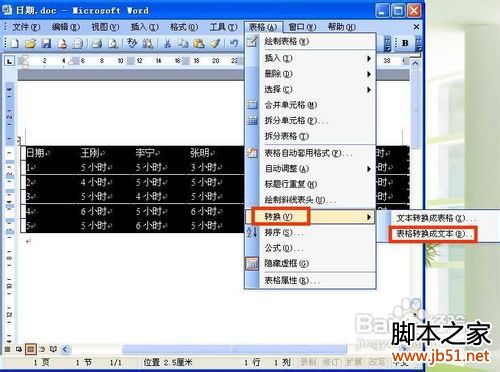Expand the 转换 (Convert) submenu

(x=310, y=217)
